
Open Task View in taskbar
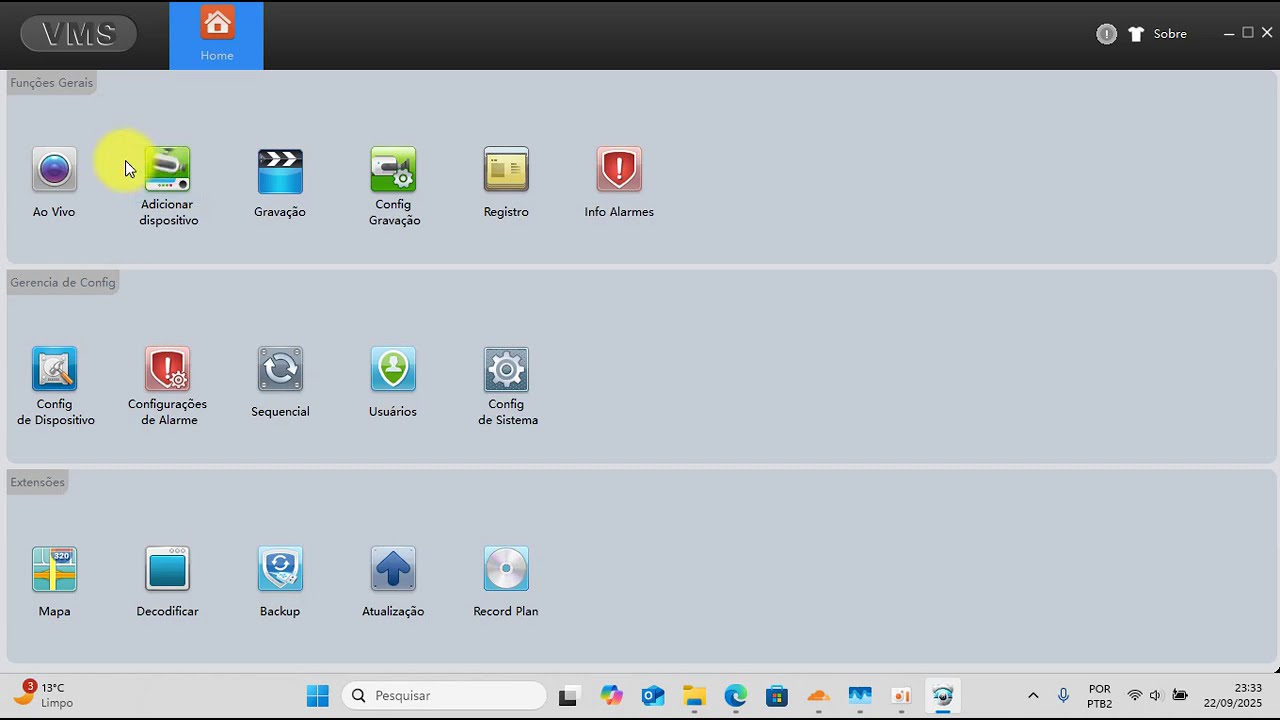568,696
